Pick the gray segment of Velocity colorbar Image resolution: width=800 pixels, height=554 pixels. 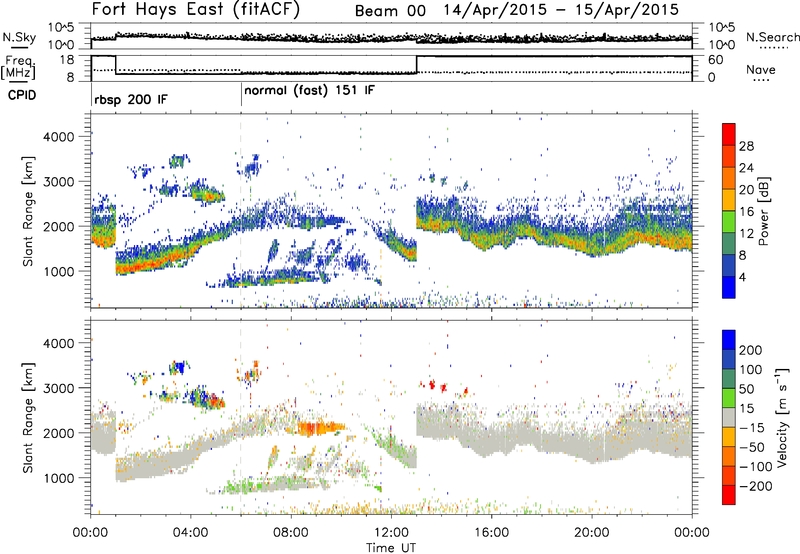click(x=729, y=418)
